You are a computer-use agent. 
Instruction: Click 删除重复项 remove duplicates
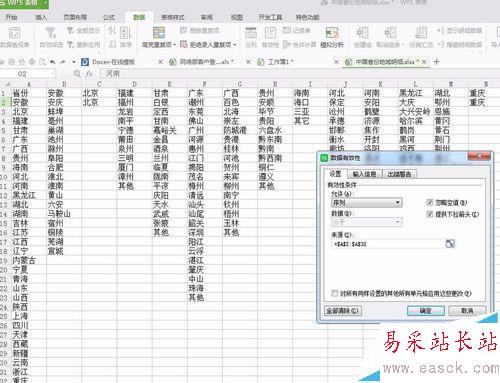(x=199, y=30)
